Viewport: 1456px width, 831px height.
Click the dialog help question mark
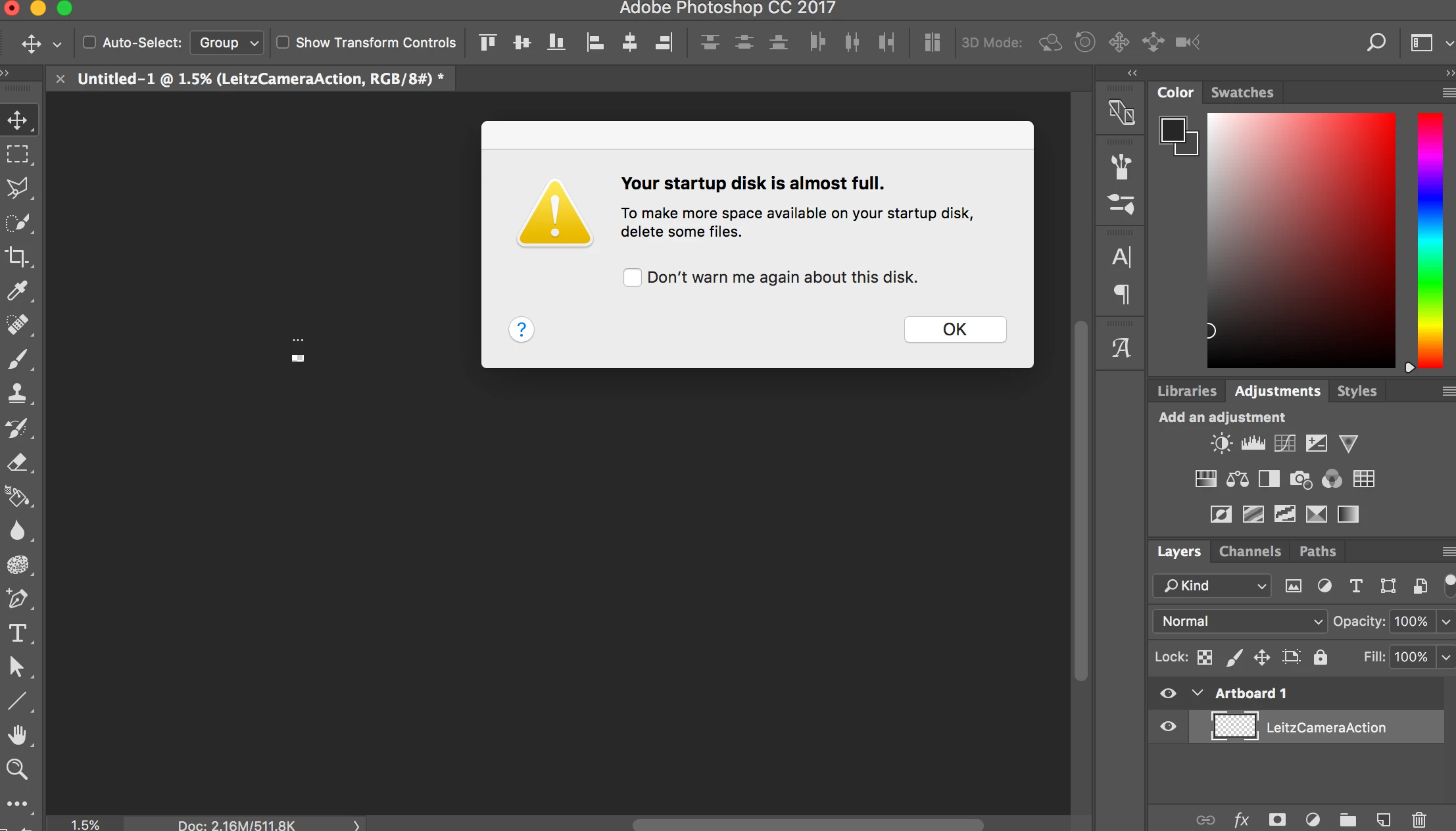522,329
